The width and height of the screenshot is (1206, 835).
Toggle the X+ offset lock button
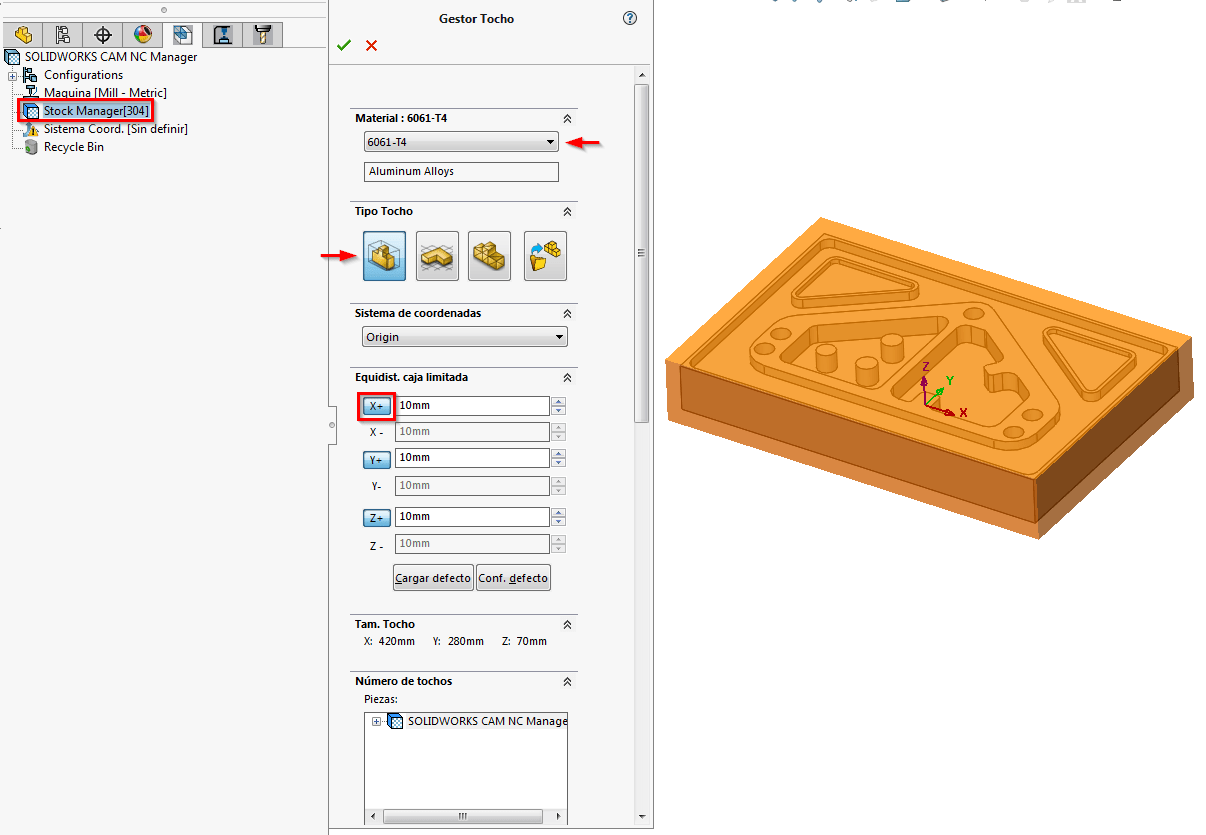(376, 406)
